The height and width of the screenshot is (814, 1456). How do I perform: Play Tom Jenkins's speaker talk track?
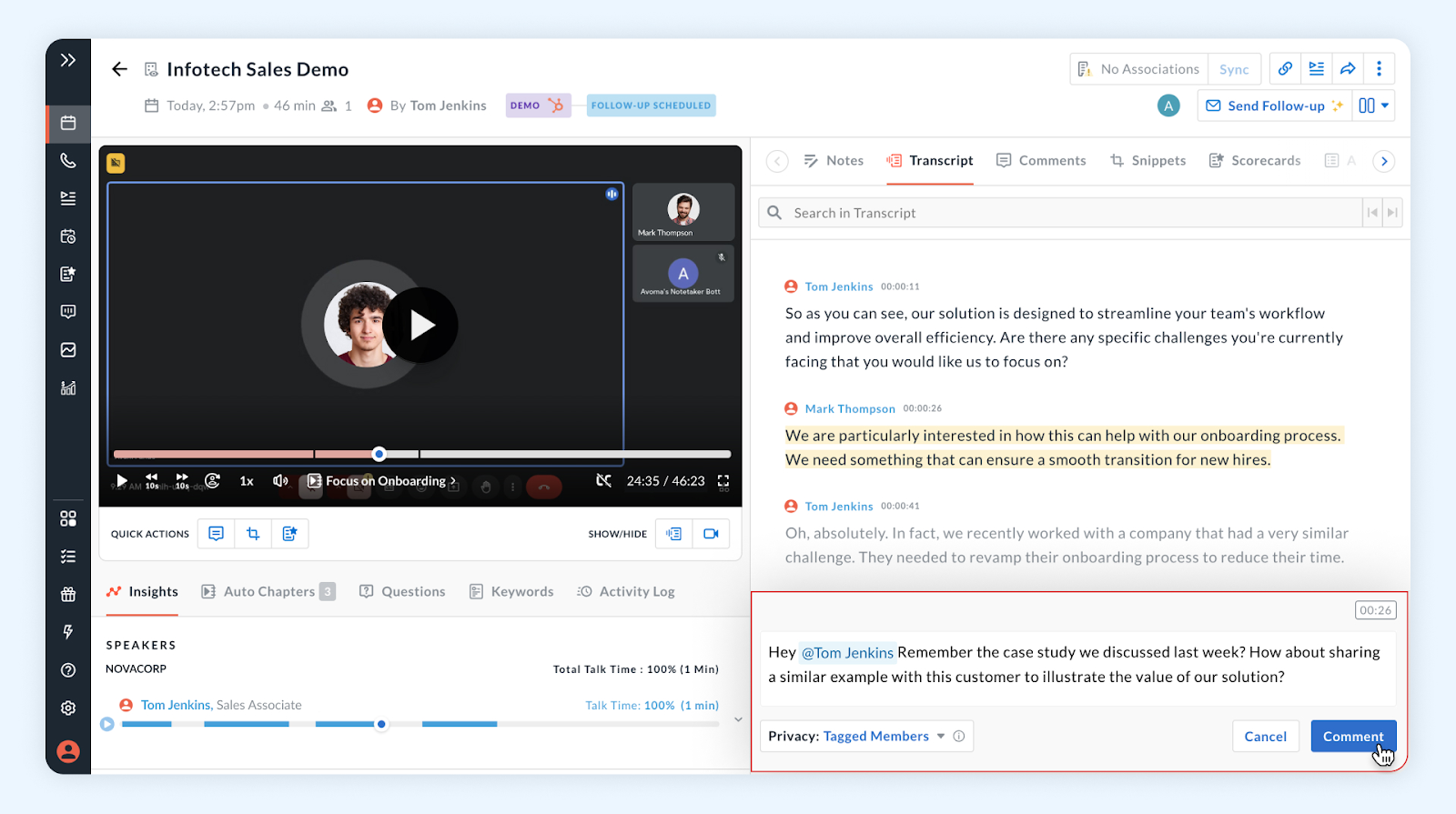tap(107, 724)
